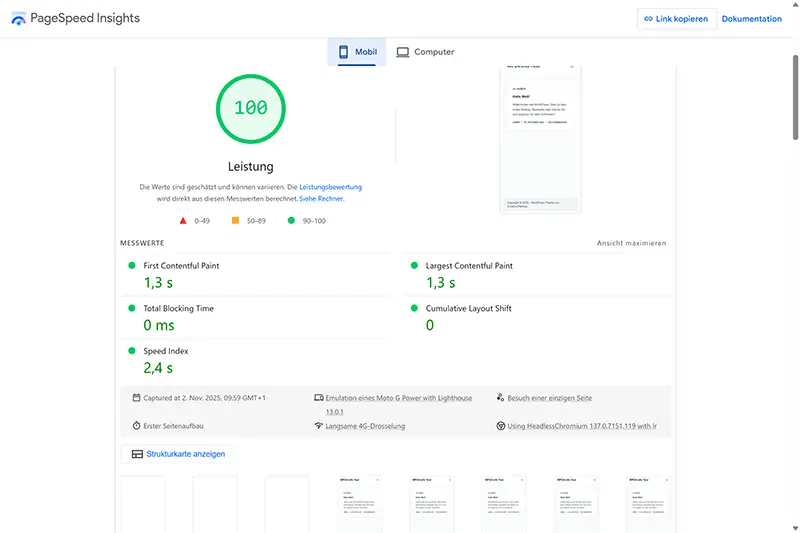Click the scrollbar down arrow
Image resolution: width=800 pixels, height=533 pixels.
coord(795,528)
